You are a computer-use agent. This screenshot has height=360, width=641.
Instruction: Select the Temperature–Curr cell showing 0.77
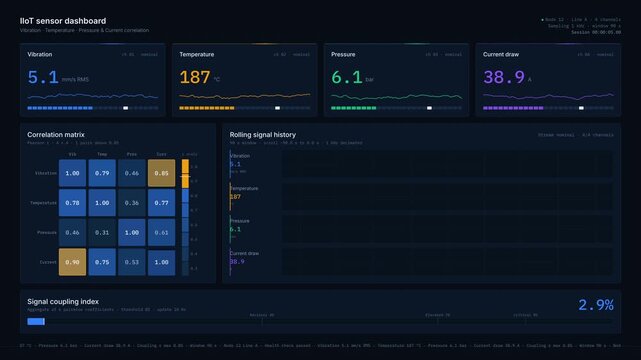[x=161, y=203]
